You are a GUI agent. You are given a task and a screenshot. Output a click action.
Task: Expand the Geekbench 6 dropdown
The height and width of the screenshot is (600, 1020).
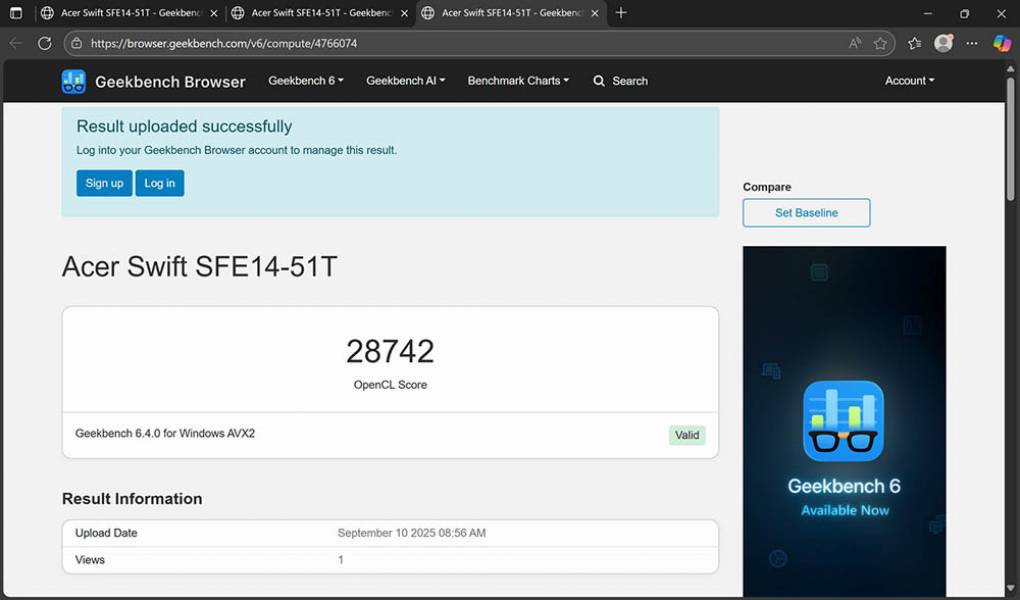[305, 81]
